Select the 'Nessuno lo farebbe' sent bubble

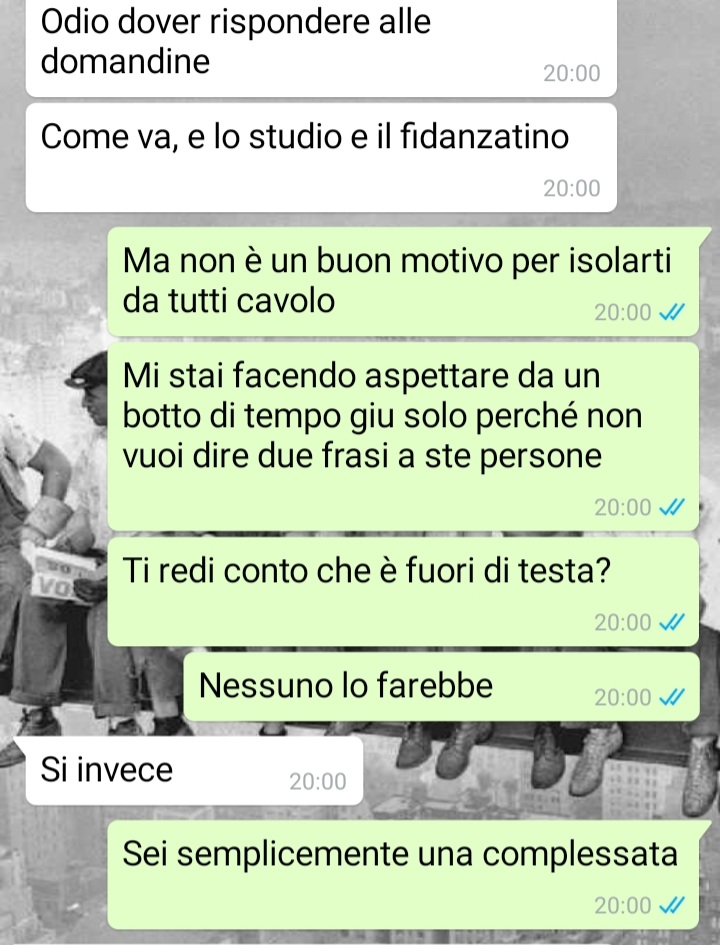[441, 686]
